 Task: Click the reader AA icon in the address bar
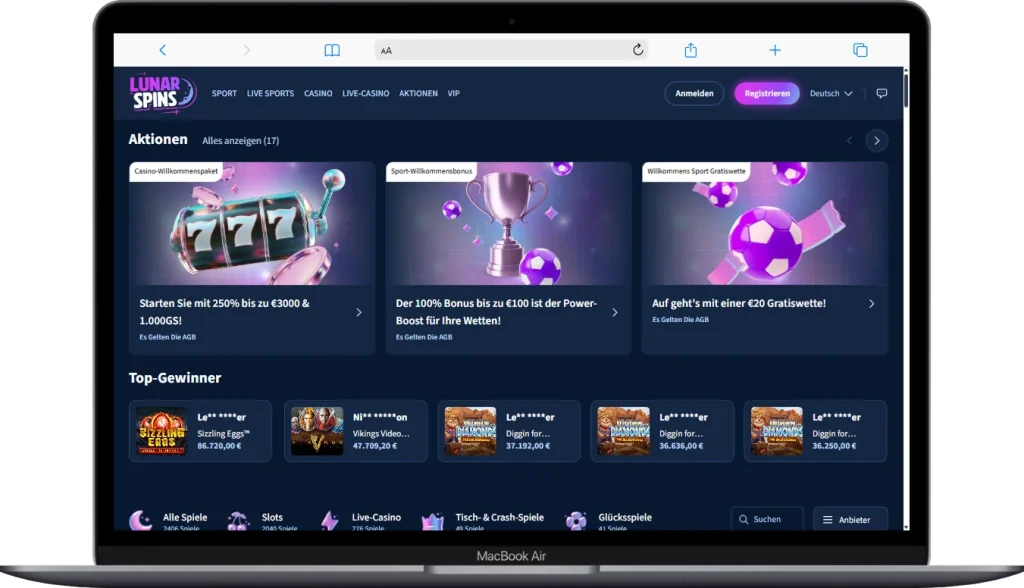[386, 50]
